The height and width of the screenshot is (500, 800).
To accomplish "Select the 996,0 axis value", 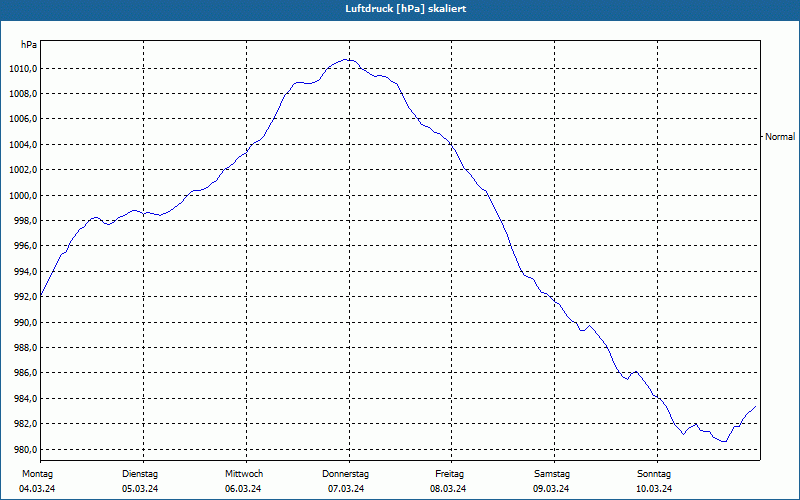I will pos(24,246).
